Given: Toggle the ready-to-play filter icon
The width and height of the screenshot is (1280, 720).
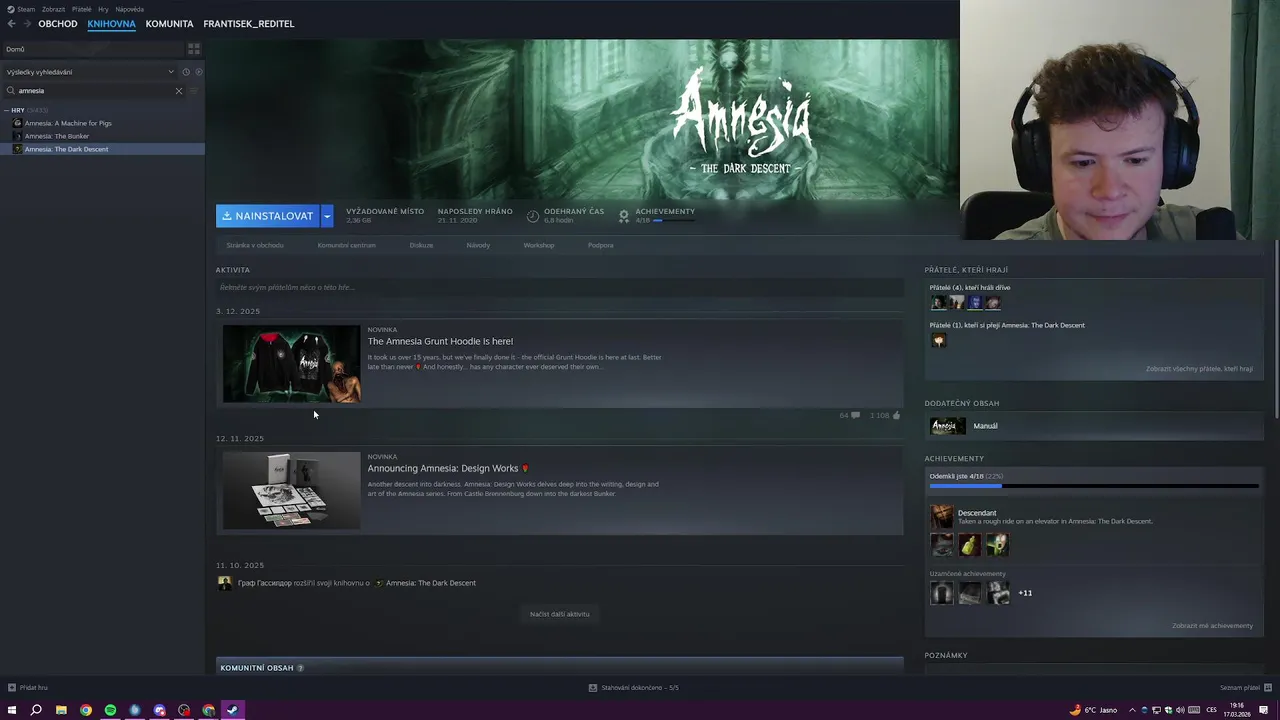Looking at the screenshot, I should pos(198,72).
